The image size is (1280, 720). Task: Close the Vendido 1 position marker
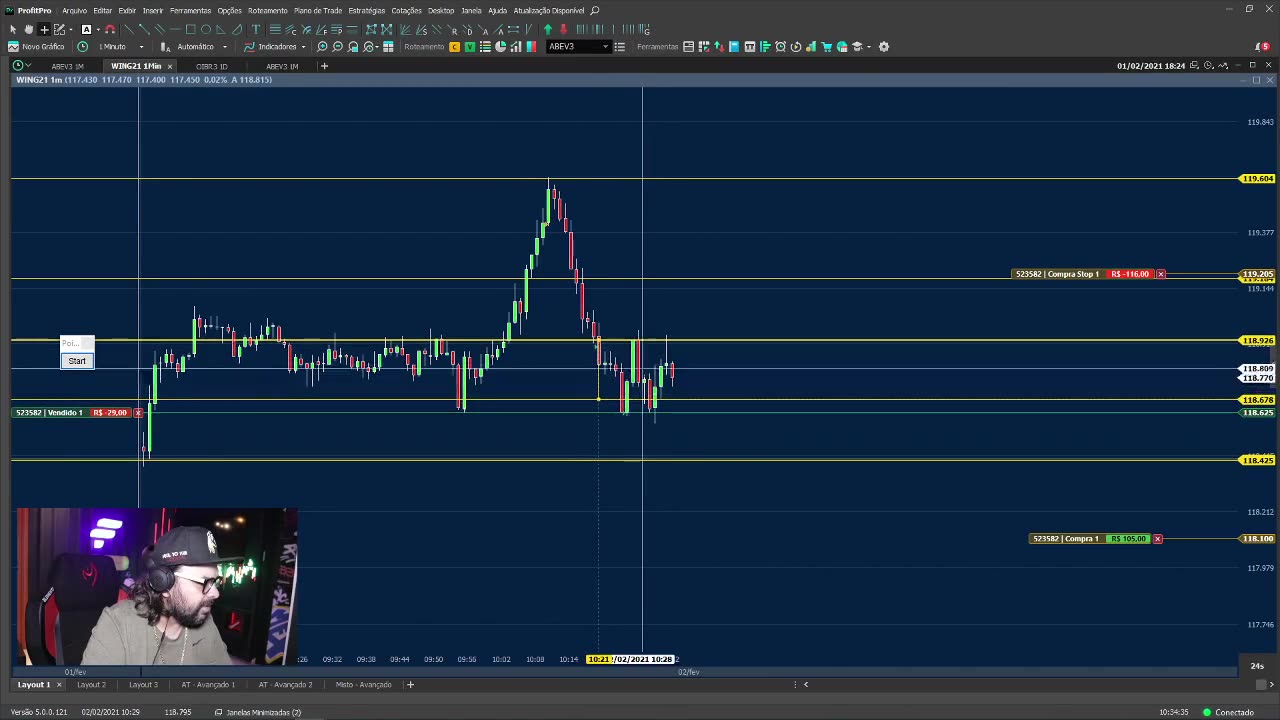pos(138,413)
